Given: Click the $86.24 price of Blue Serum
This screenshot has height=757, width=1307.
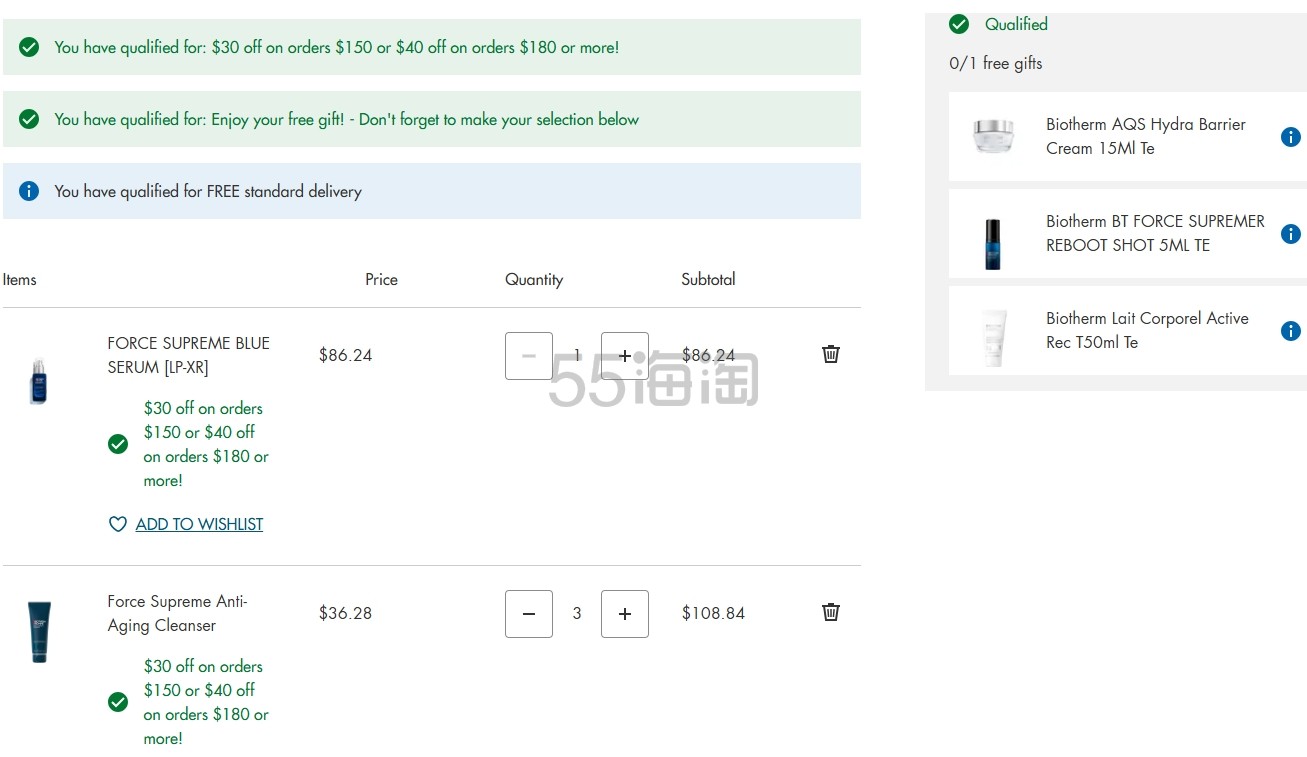Looking at the screenshot, I should [345, 355].
